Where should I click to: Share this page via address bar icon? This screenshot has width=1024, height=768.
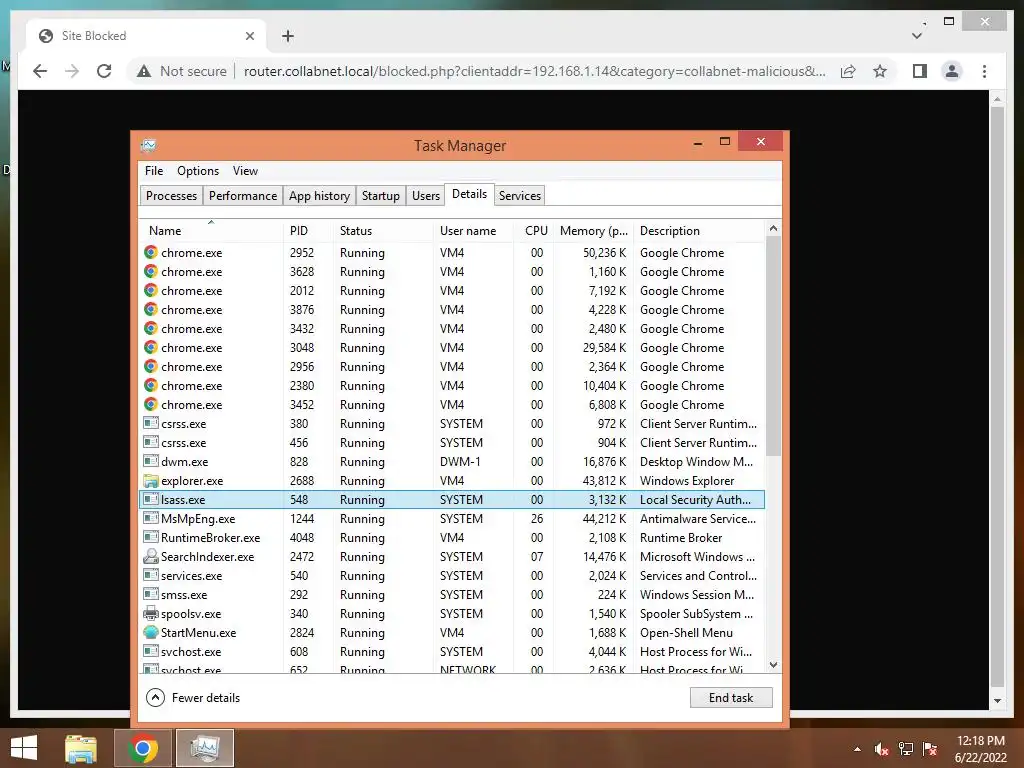click(x=848, y=71)
